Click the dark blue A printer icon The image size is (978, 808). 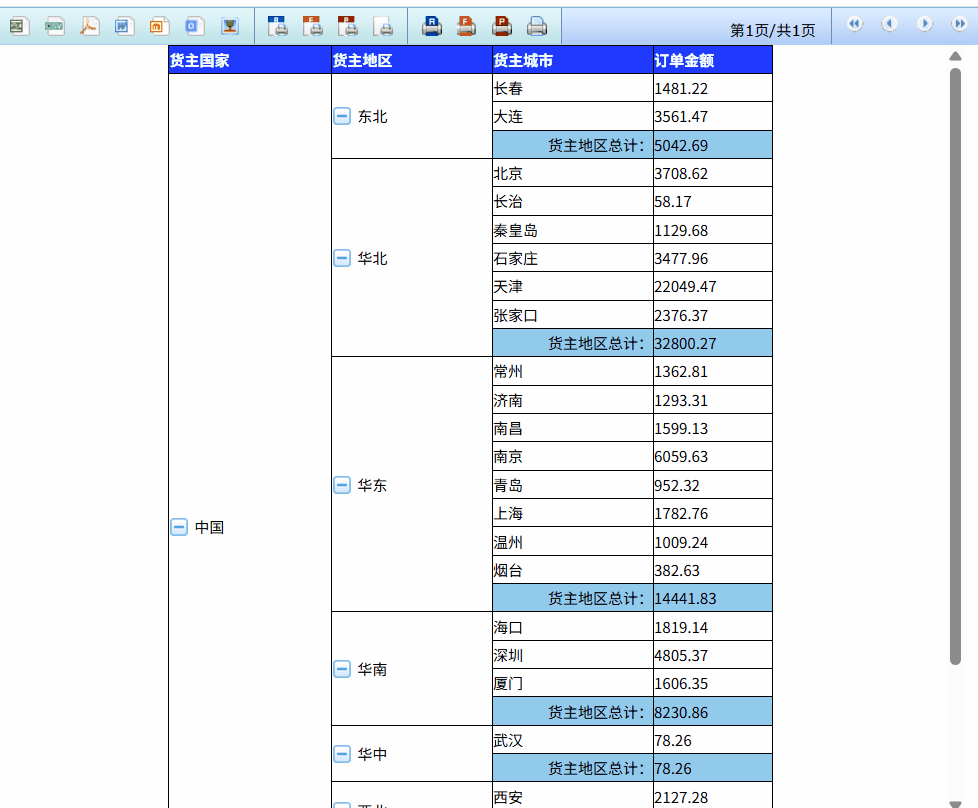[x=432, y=26]
